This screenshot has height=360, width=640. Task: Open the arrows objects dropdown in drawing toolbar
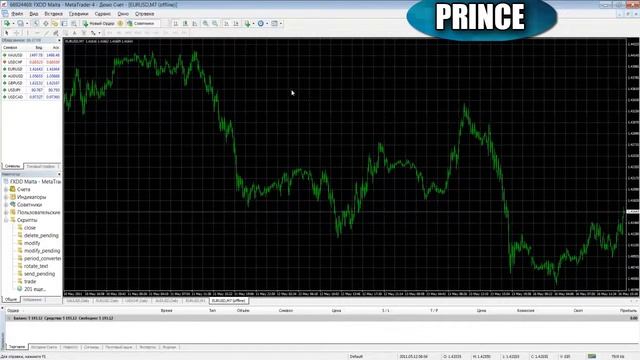99,33
